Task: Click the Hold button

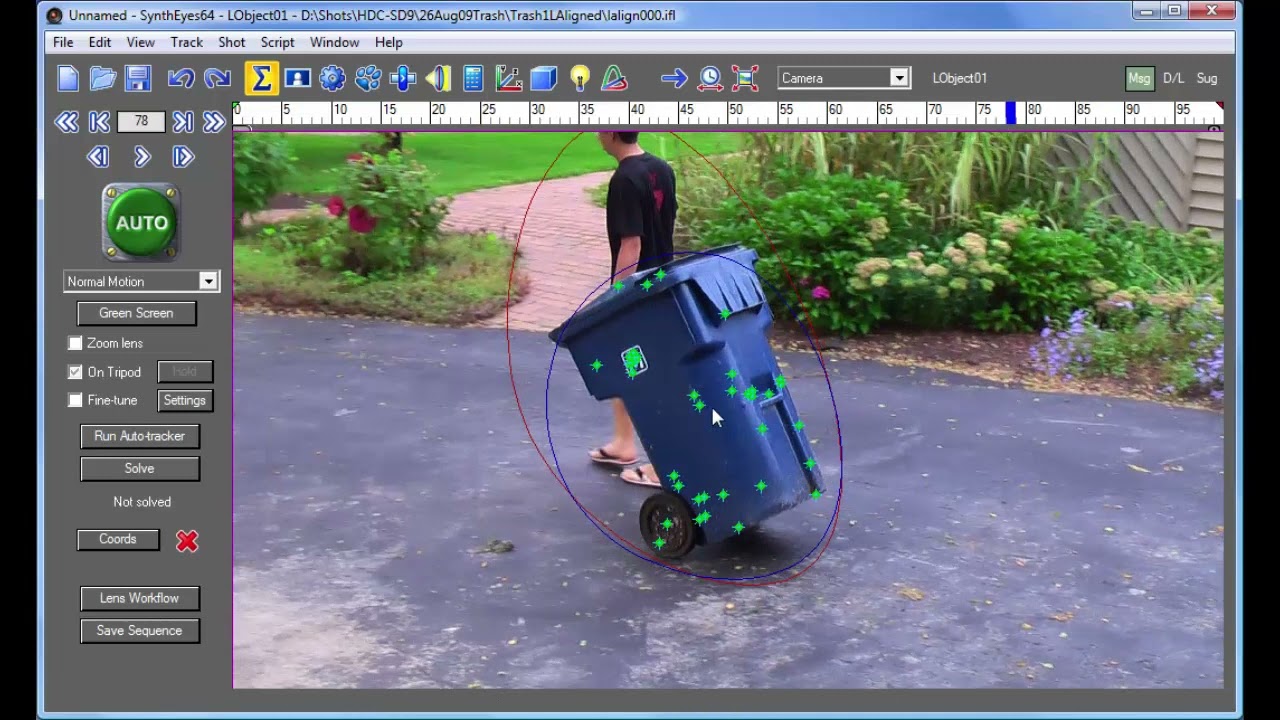Action: pos(185,372)
